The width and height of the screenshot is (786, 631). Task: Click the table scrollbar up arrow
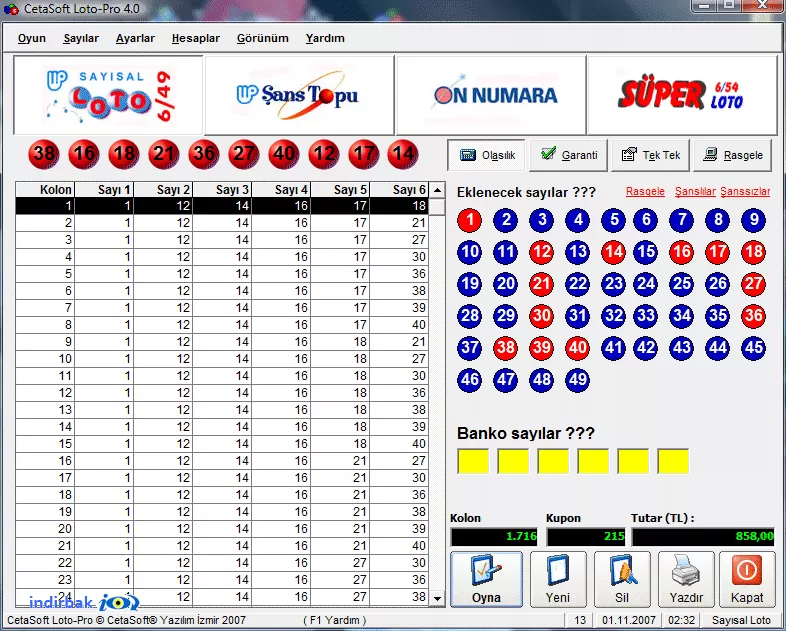click(x=437, y=190)
